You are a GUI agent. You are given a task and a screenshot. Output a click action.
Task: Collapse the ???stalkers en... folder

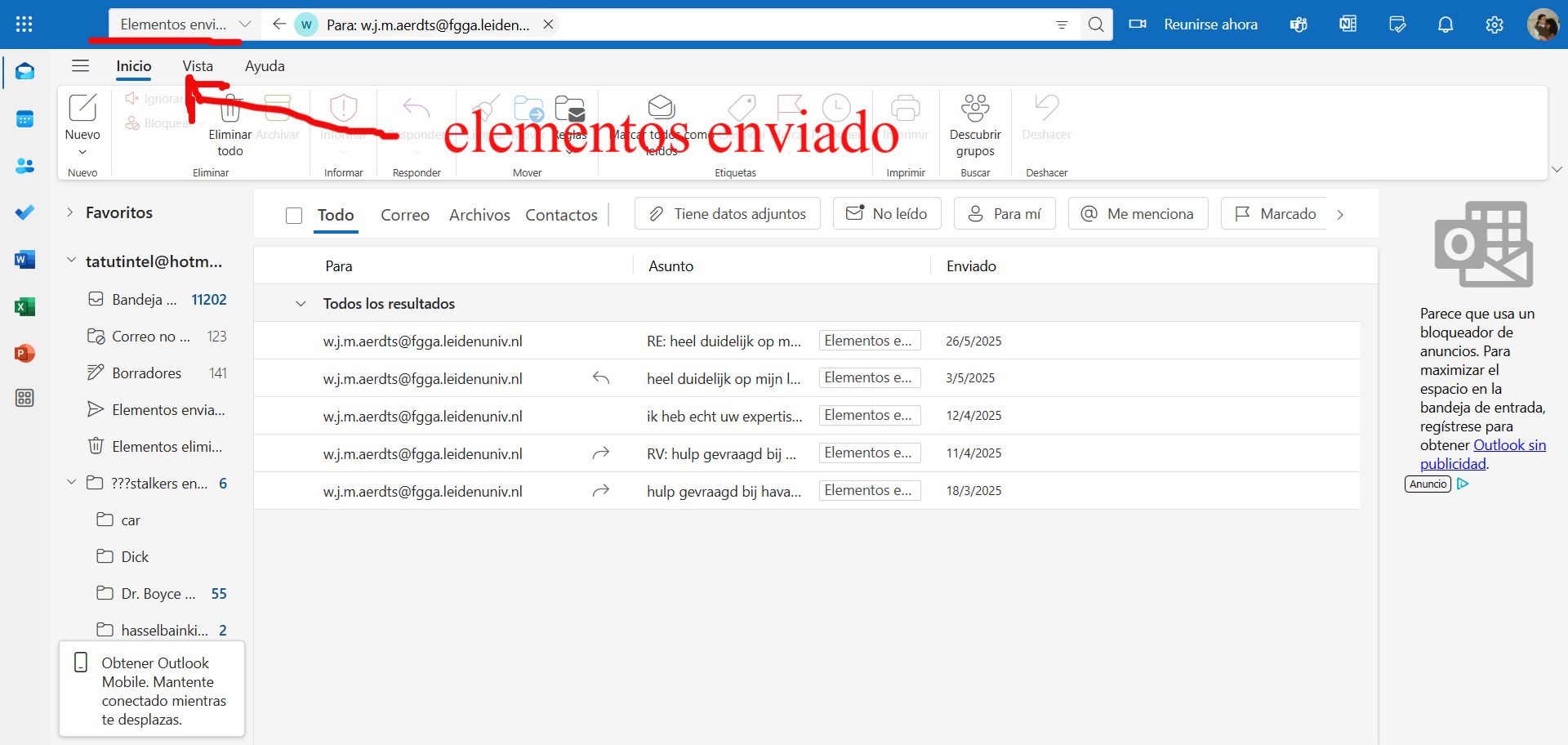click(x=71, y=483)
